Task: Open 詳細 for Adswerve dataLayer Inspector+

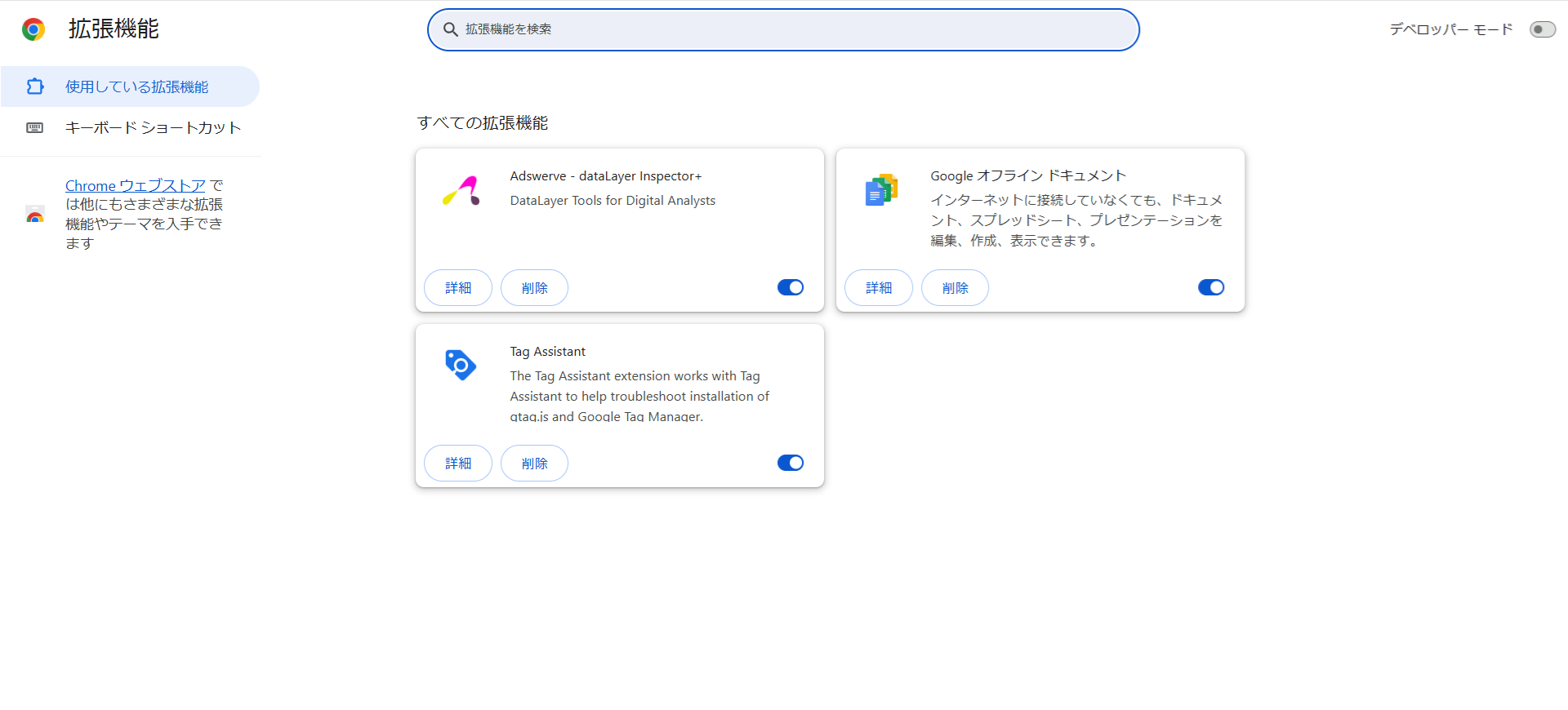Action: coord(457,288)
